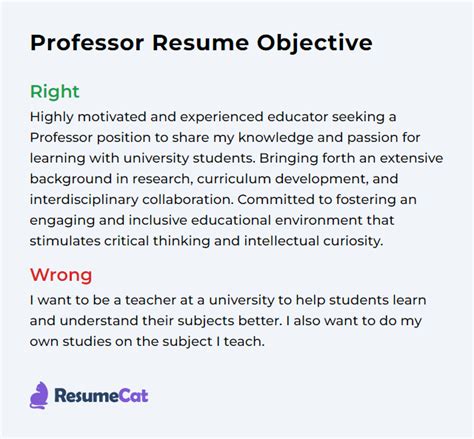Click the words 'intellectual curiosity' in the paragraph

[313, 241]
